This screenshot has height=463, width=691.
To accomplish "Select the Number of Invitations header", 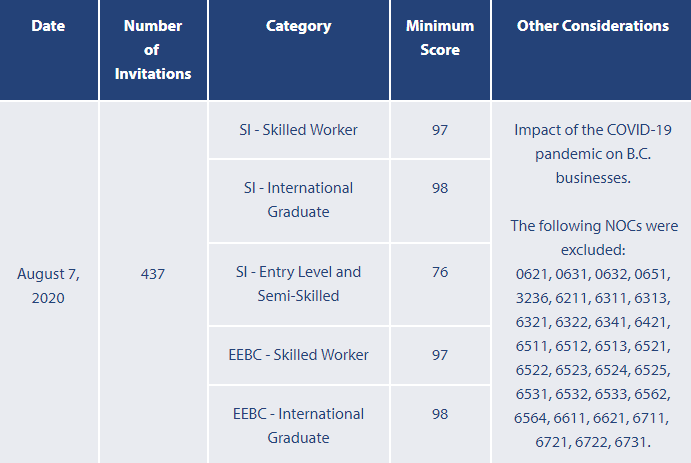I will pos(153,49).
